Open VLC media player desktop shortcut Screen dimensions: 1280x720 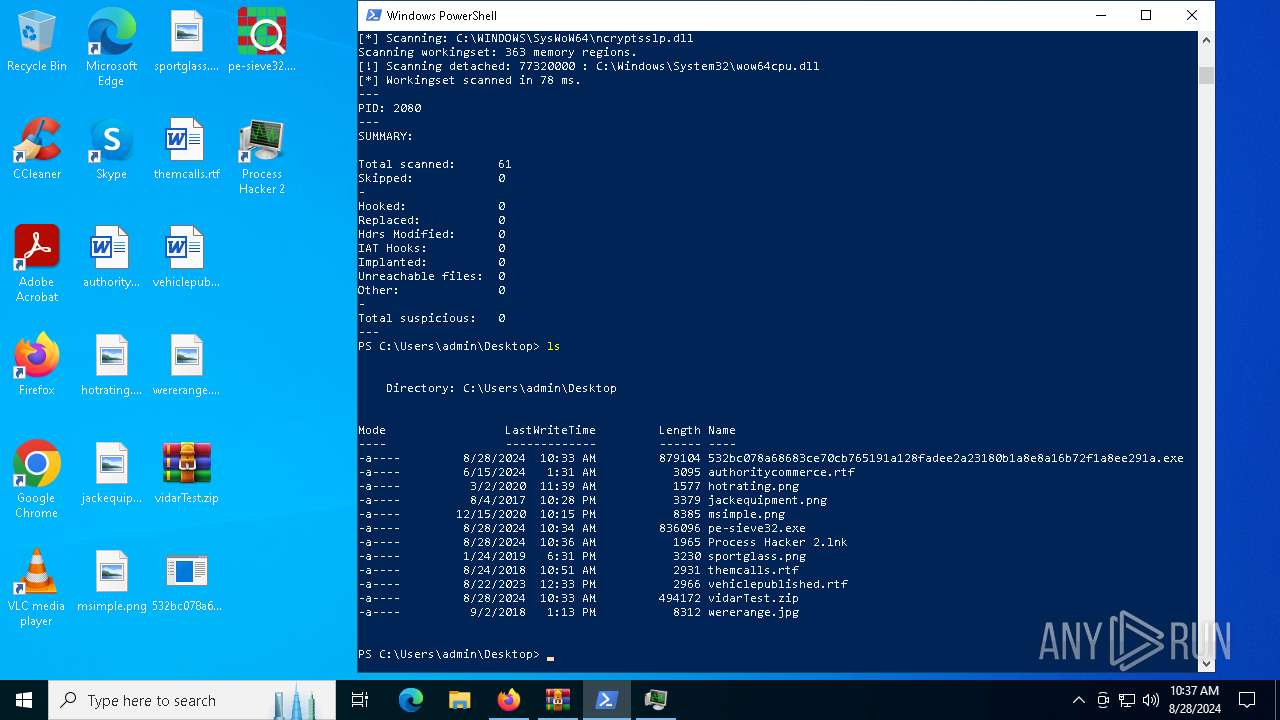pyautogui.click(x=37, y=588)
